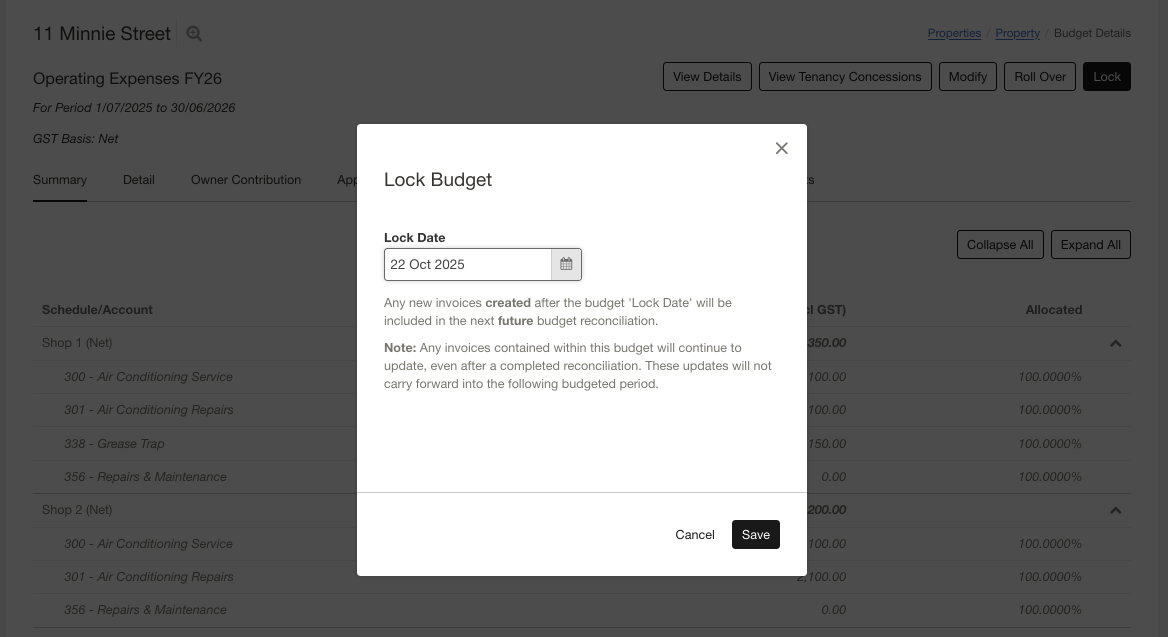Switch to the Detail tab

coord(139,180)
